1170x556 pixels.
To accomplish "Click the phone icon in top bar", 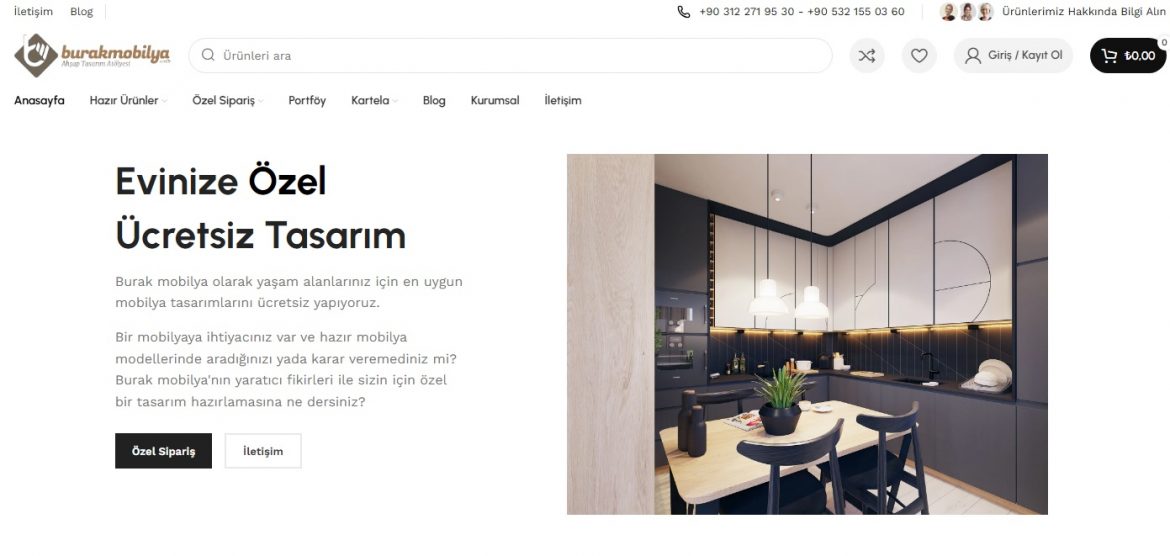I will coord(683,11).
